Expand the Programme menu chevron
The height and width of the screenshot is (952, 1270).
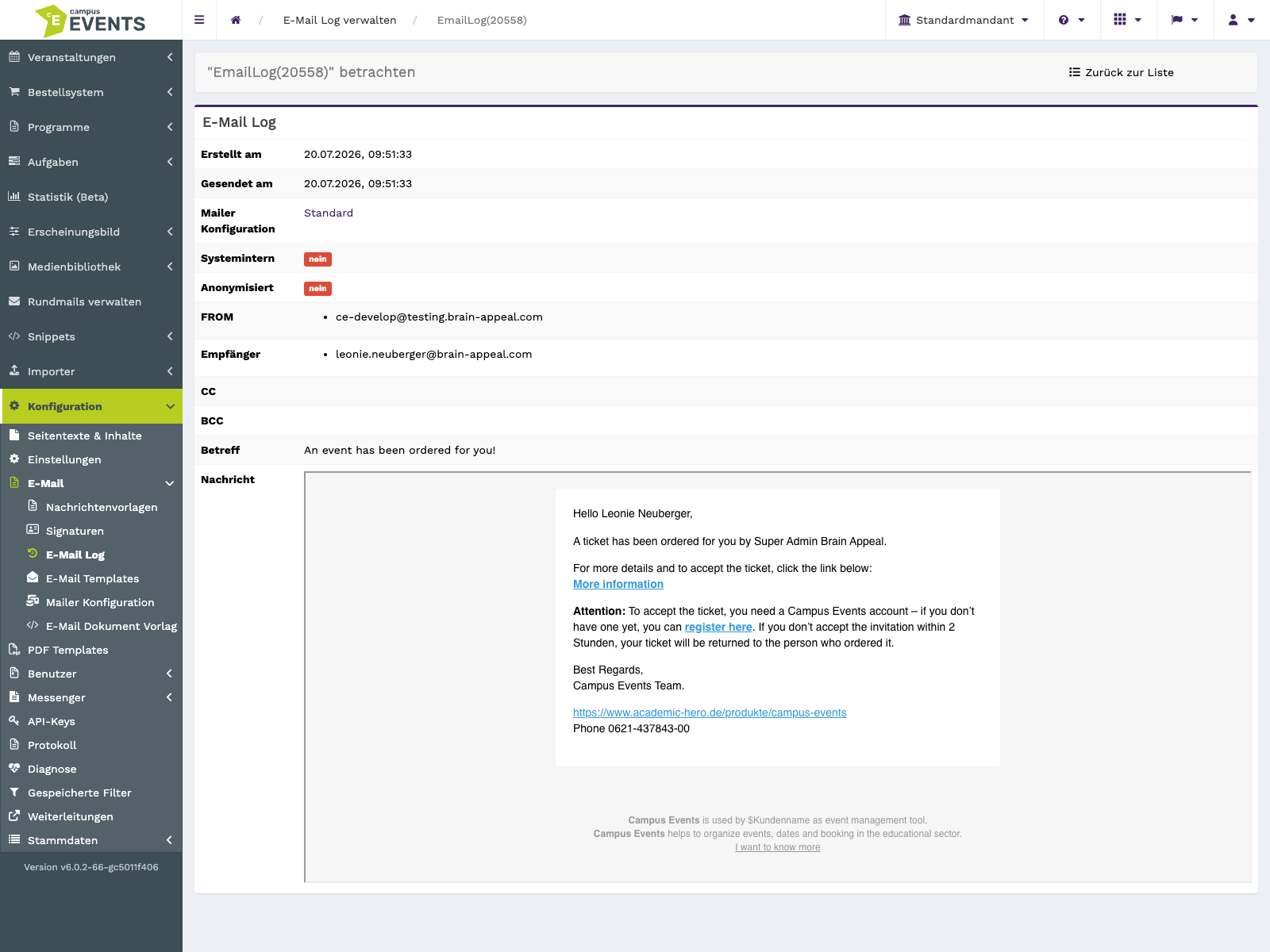170,127
